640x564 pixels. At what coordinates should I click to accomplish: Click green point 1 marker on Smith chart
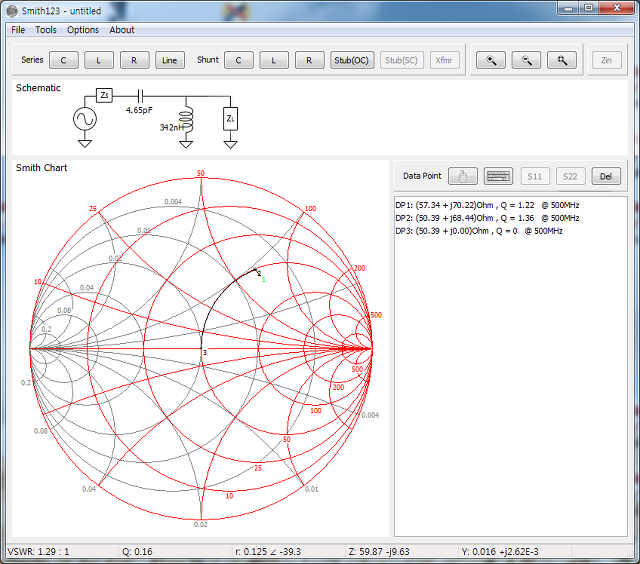[264, 280]
